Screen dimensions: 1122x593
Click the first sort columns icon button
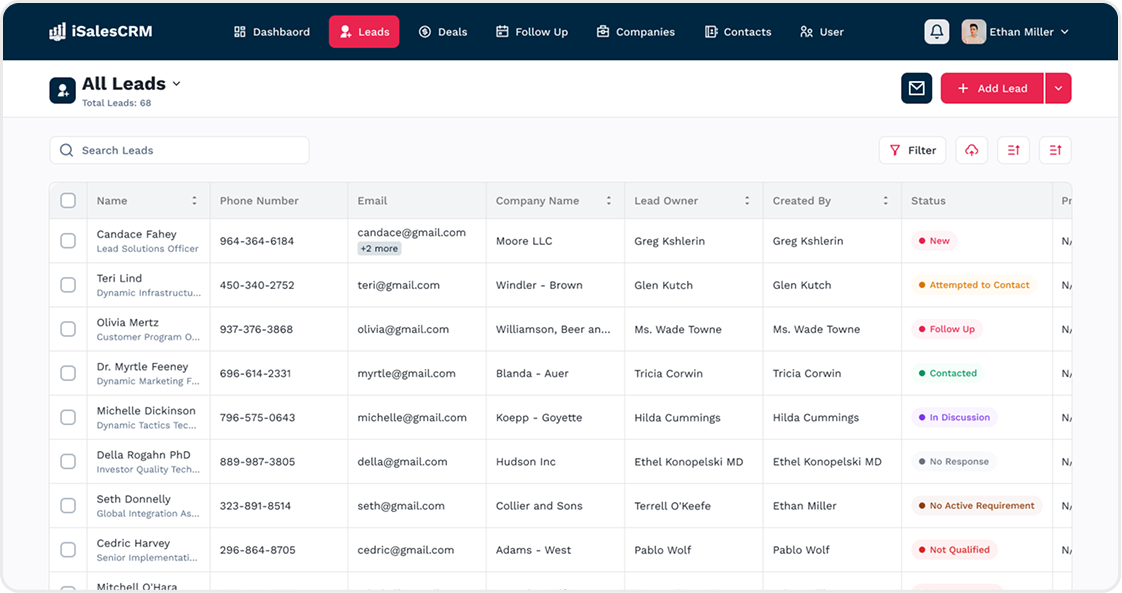pos(1013,150)
